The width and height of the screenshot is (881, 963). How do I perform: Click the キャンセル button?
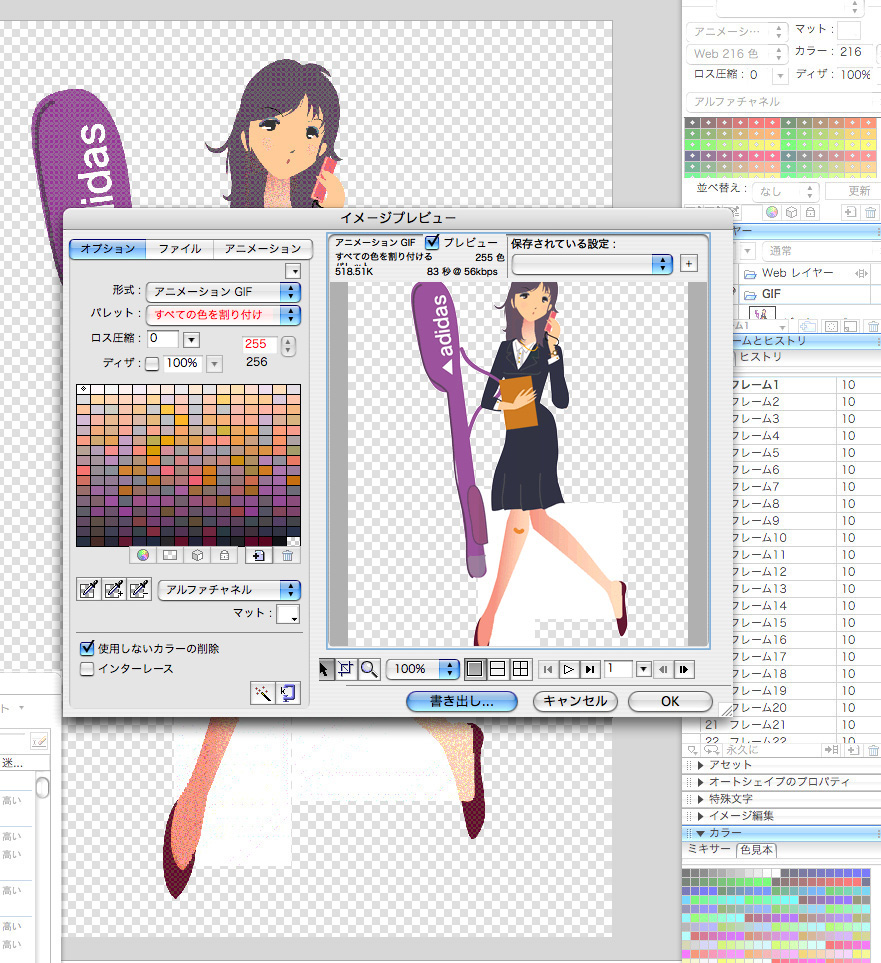tap(575, 701)
